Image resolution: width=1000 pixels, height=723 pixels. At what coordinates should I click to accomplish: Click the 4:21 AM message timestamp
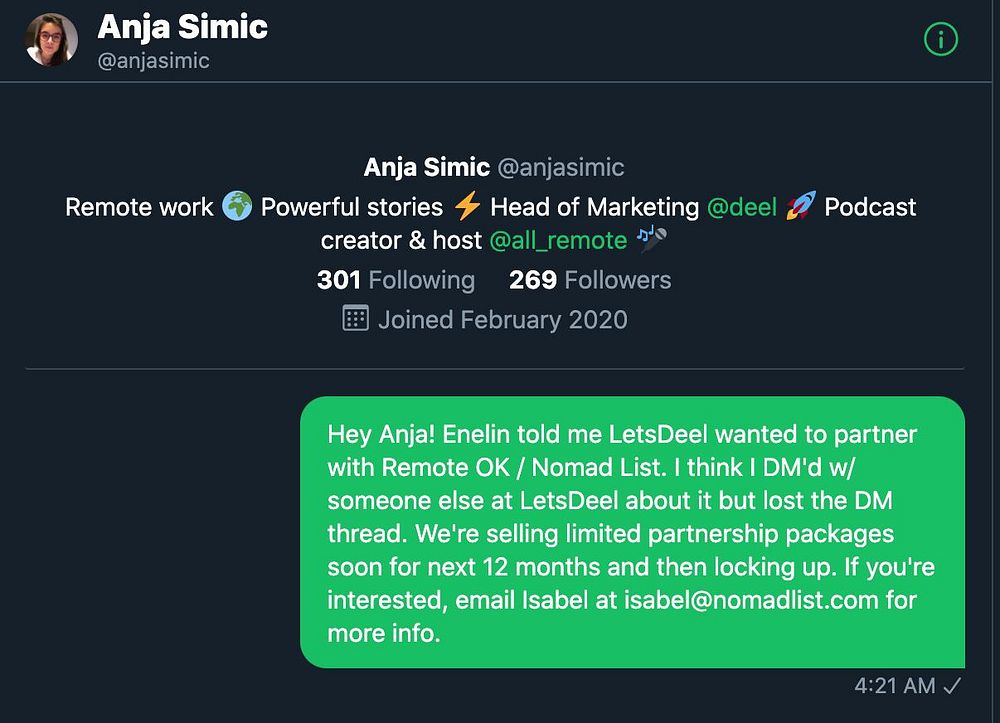pyautogui.click(x=895, y=686)
